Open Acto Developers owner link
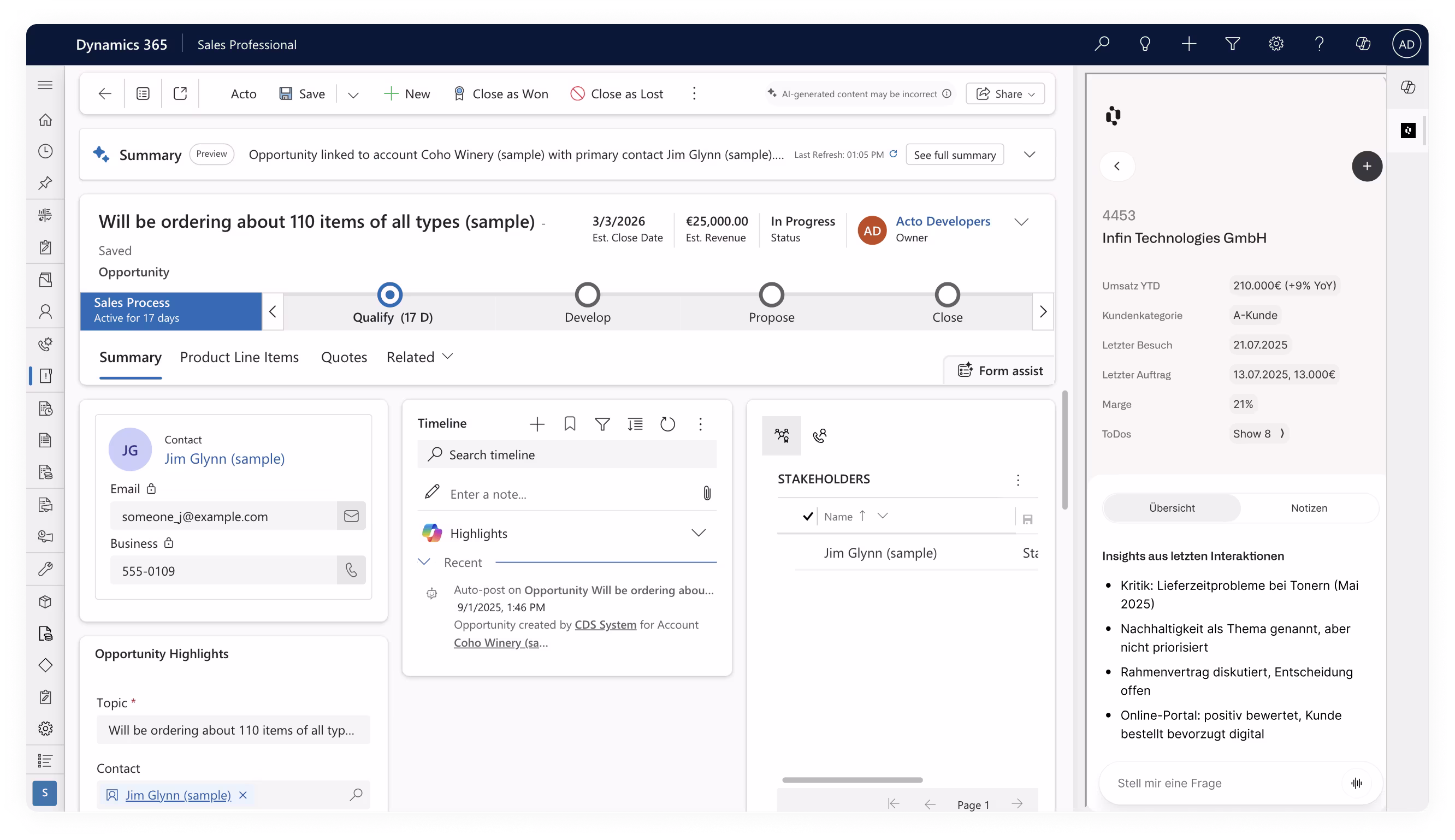 [x=943, y=222]
